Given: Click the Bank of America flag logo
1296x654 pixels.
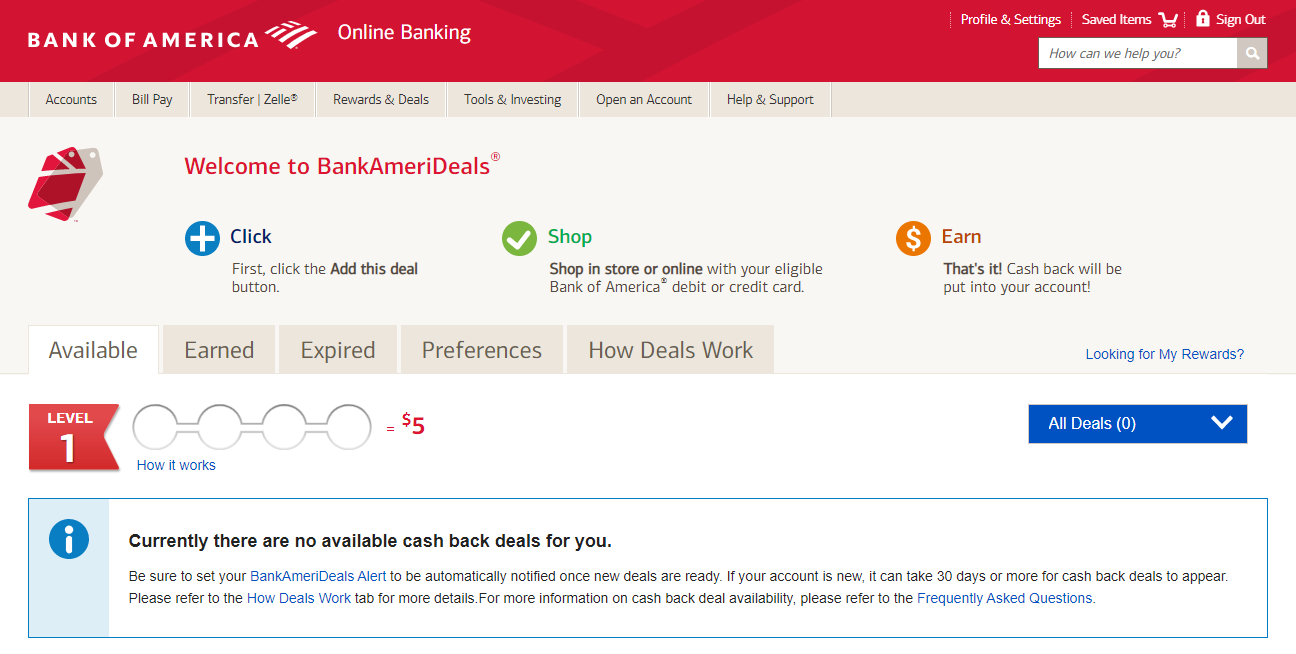Looking at the screenshot, I should click(291, 36).
